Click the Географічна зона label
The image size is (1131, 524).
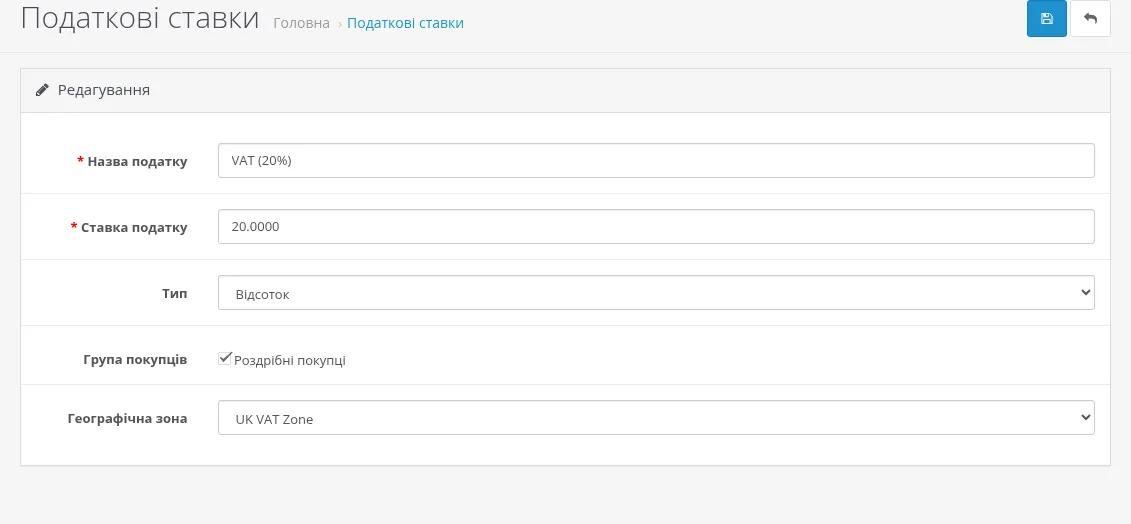point(128,418)
